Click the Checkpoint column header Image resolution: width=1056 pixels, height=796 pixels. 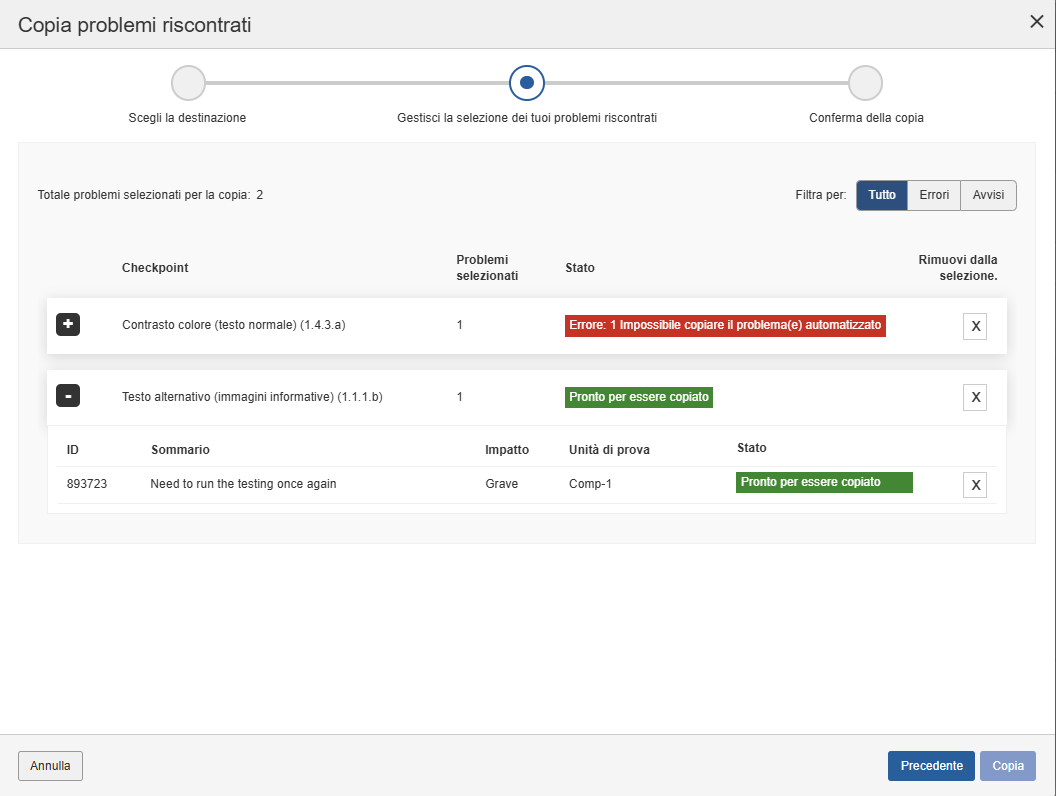pos(155,268)
